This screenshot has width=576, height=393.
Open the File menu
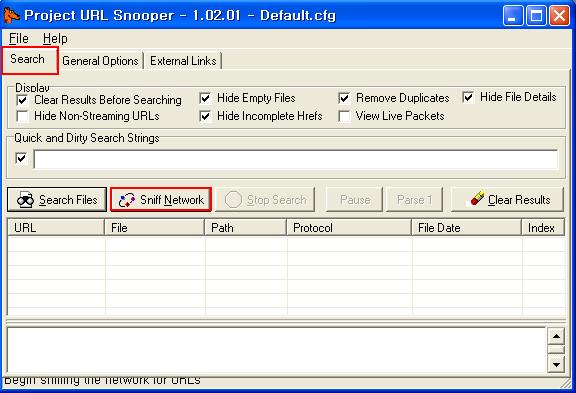19,38
